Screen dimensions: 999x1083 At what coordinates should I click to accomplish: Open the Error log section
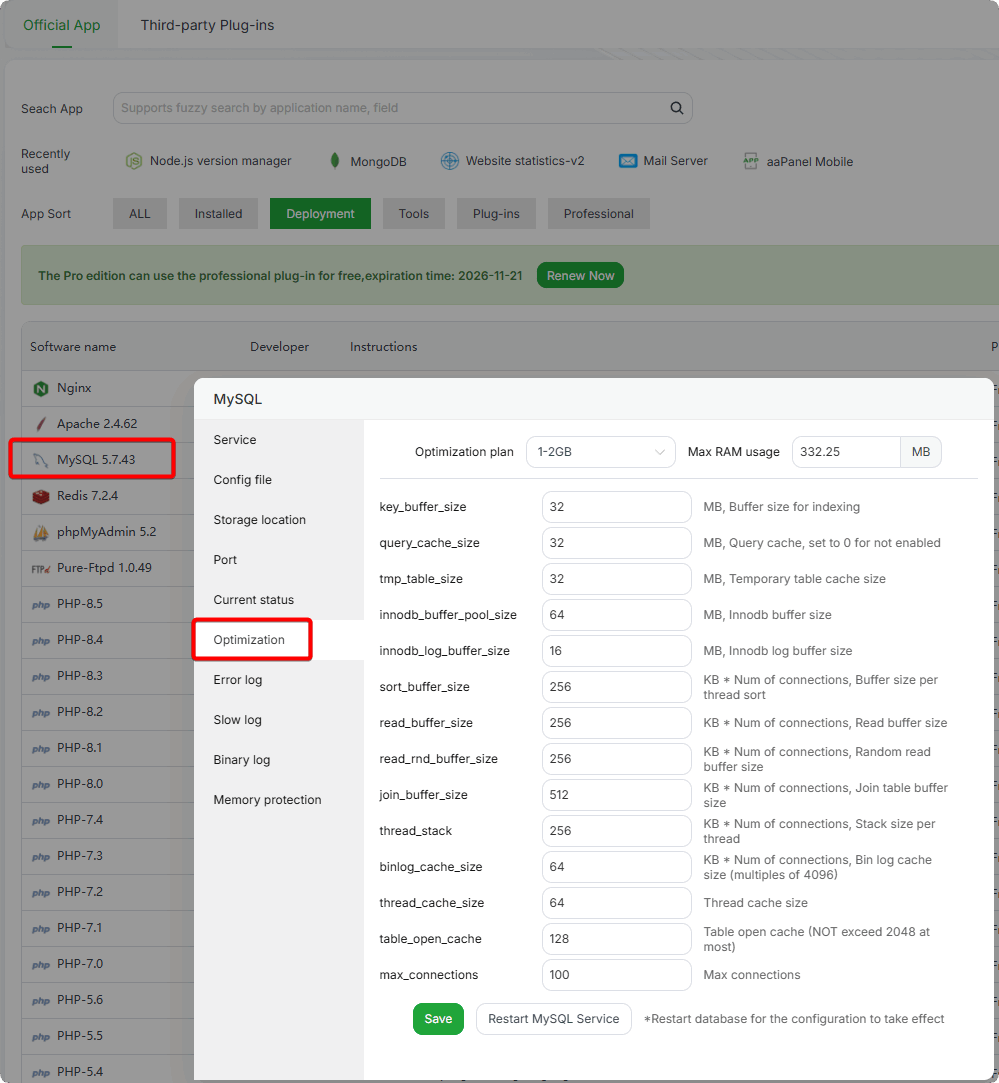(x=278, y=680)
